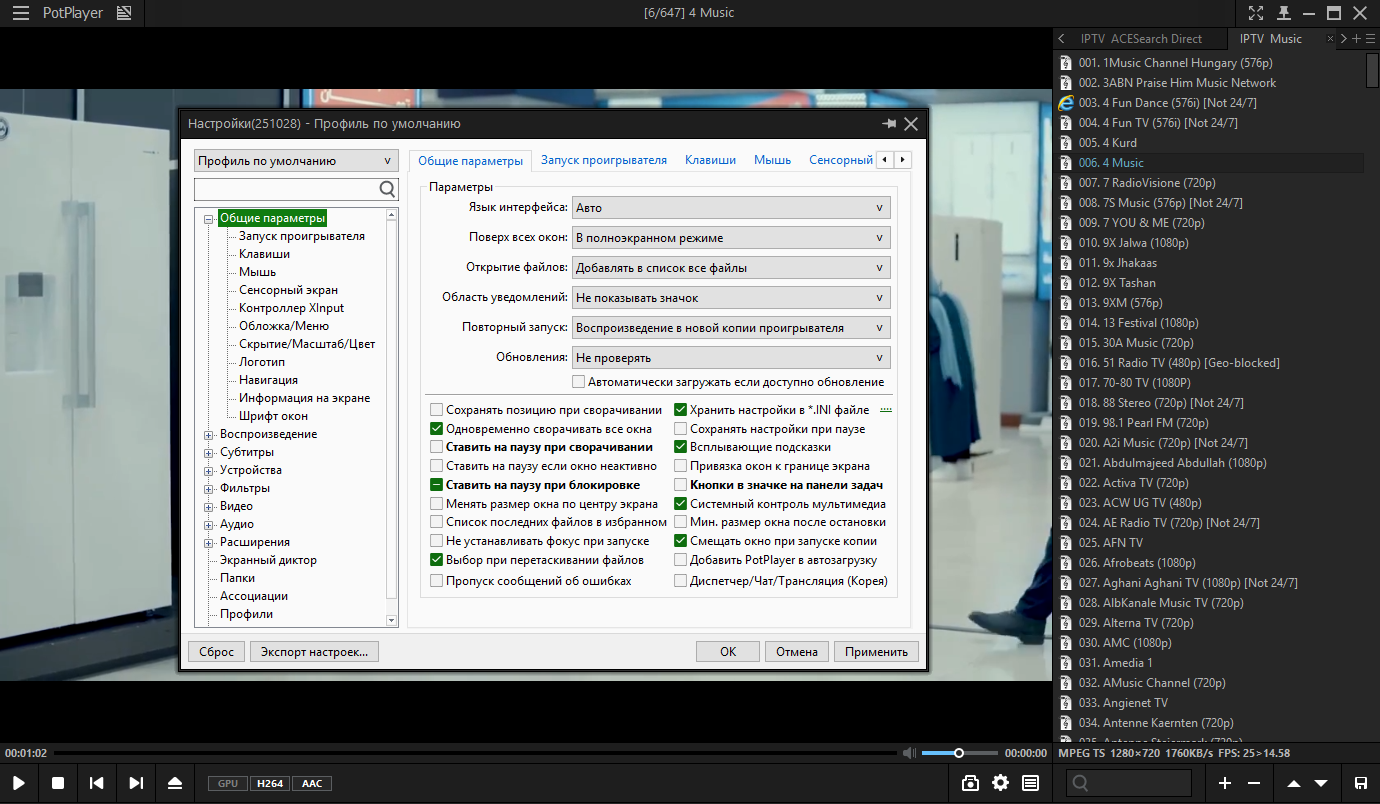This screenshot has width=1380, height=804.
Task: Check 'Автоматически загружать если доступно обновление'
Action: (579, 382)
